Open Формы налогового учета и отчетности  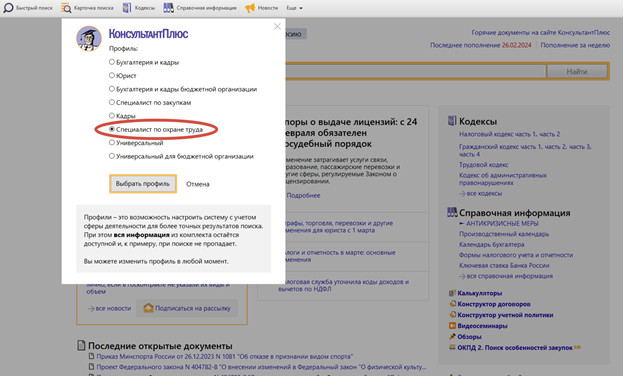point(516,255)
